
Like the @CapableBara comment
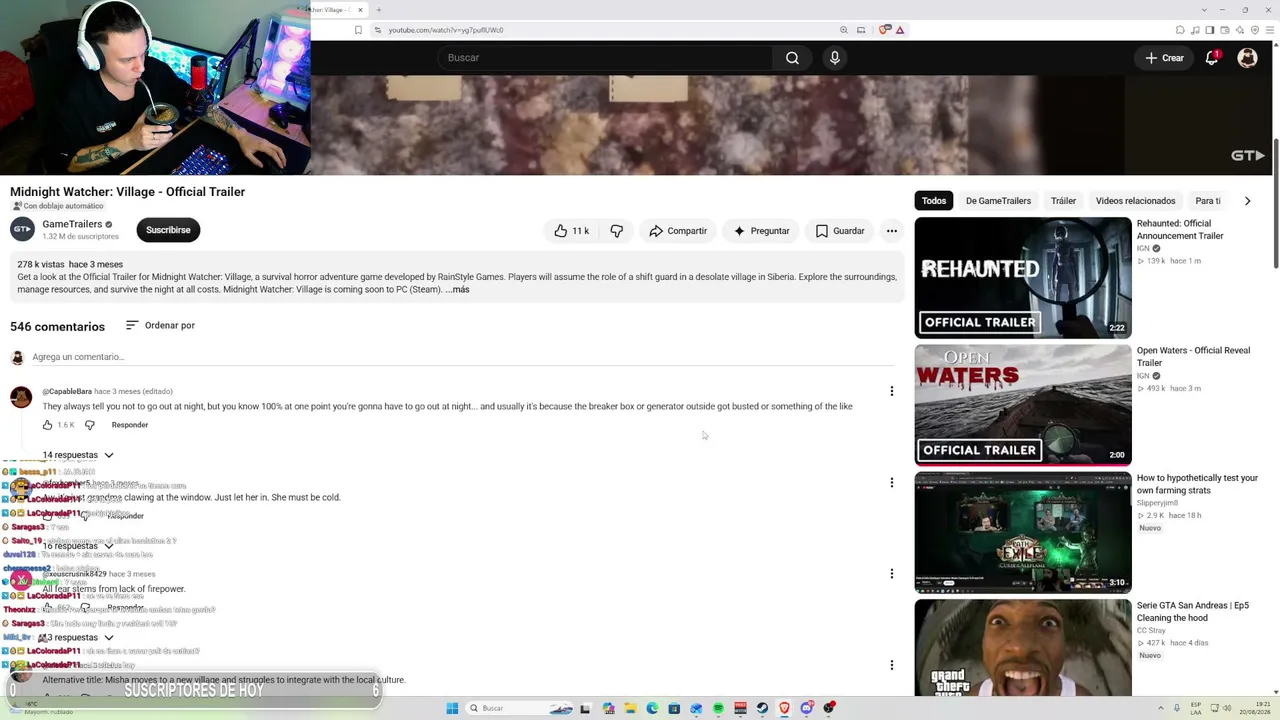[47, 425]
